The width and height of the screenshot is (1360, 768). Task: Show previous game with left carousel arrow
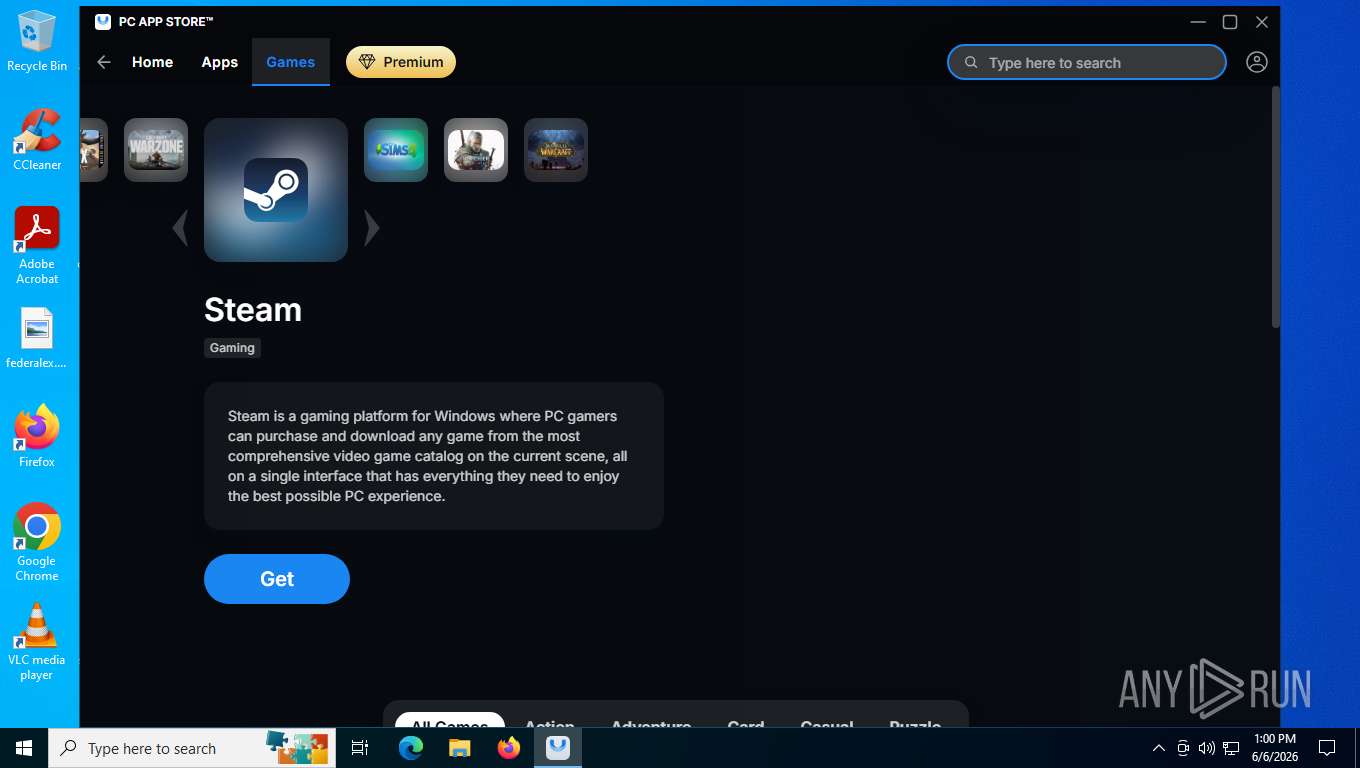(180, 228)
